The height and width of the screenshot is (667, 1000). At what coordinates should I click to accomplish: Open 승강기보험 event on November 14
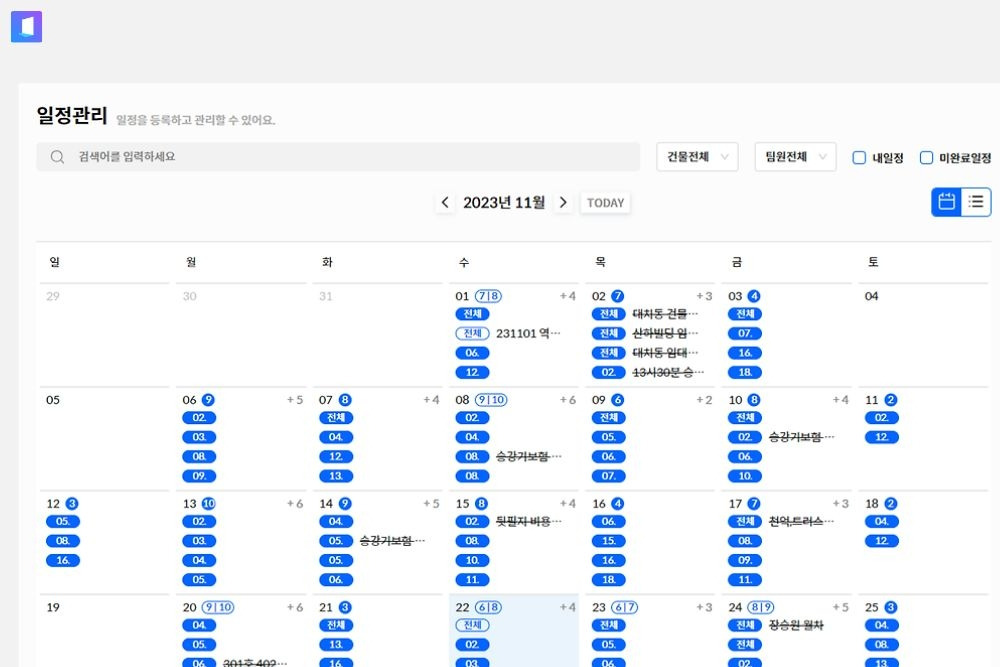392,541
